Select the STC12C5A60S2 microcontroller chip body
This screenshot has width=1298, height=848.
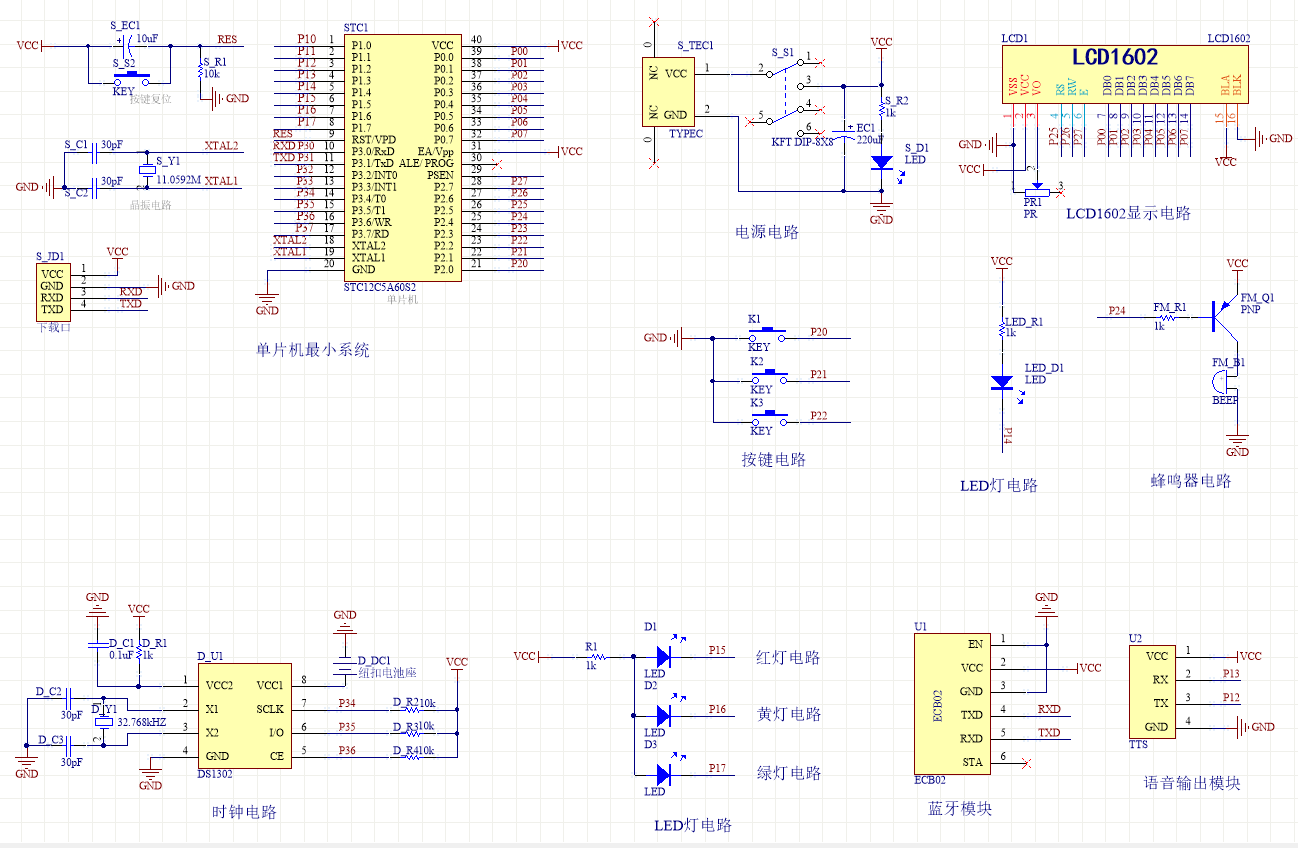[x=403, y=157]
